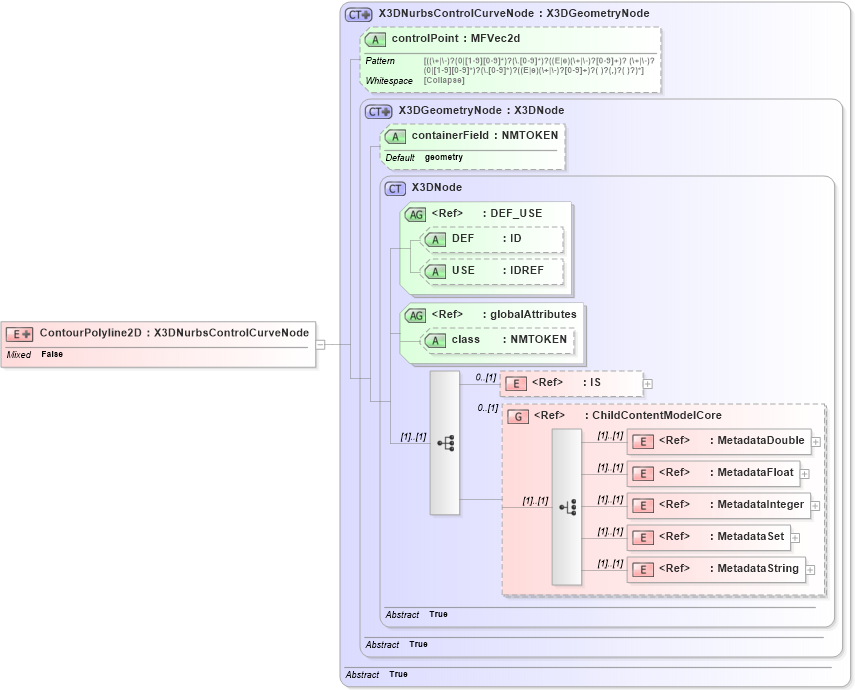
Task: Select the MetadataInteger label
Action: 731,505
